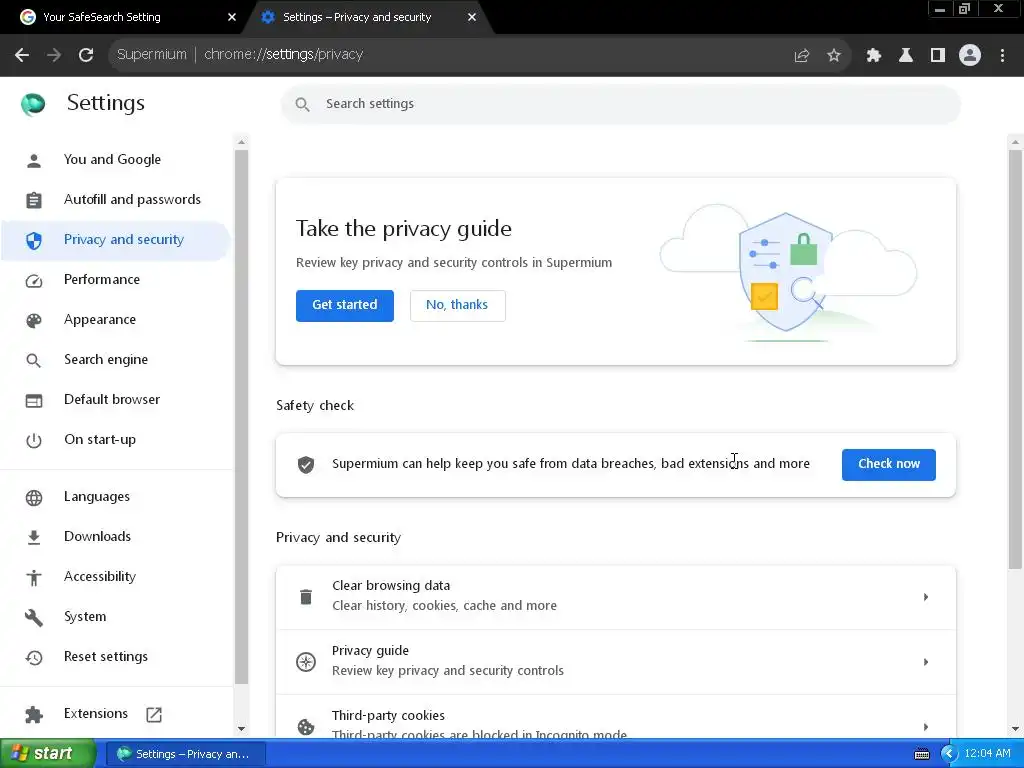Screen dimensions: 1024x768
Task: Click the forward navigation arrow
Action: [x=54, y=55]
